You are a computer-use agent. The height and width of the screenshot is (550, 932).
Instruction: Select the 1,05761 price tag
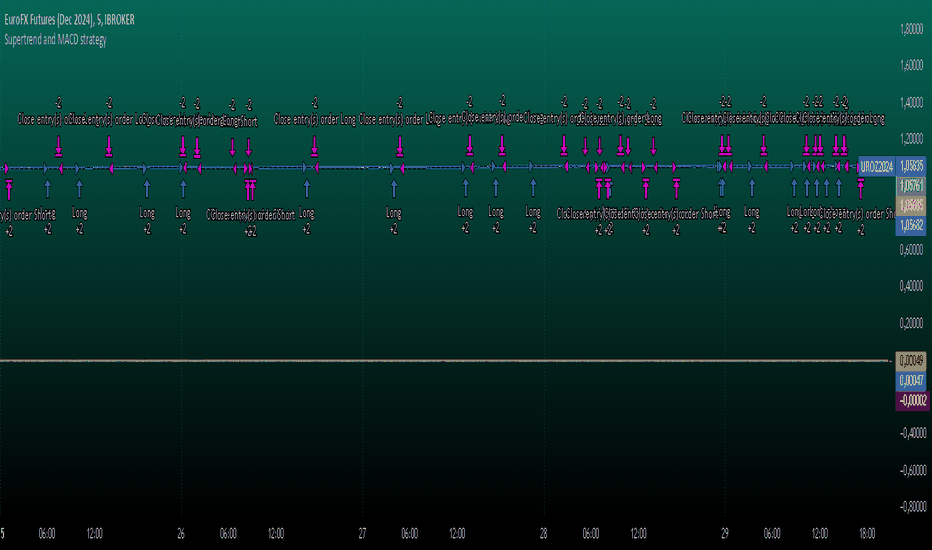tap(911, 186)
